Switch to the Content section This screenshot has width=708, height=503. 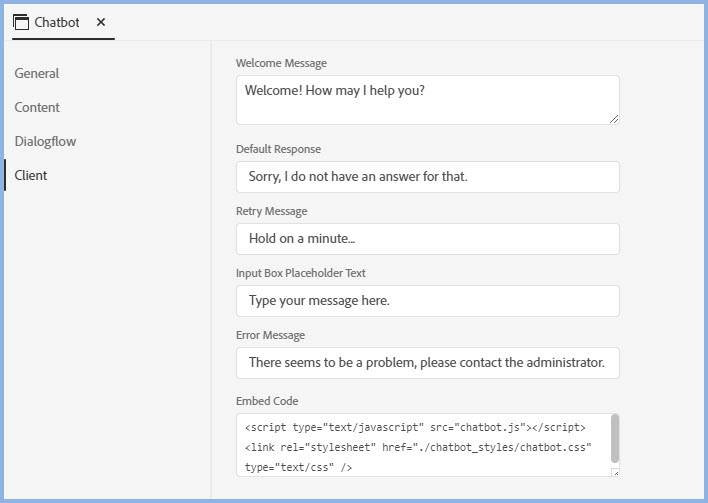(37, 107)
